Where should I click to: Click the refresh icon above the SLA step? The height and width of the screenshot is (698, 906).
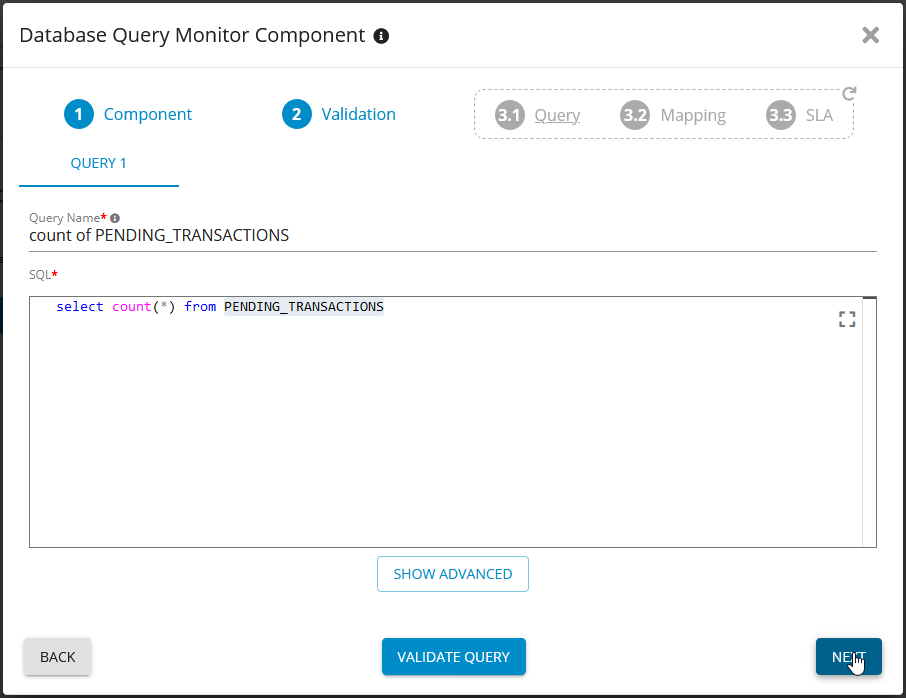tap(849, 94)
